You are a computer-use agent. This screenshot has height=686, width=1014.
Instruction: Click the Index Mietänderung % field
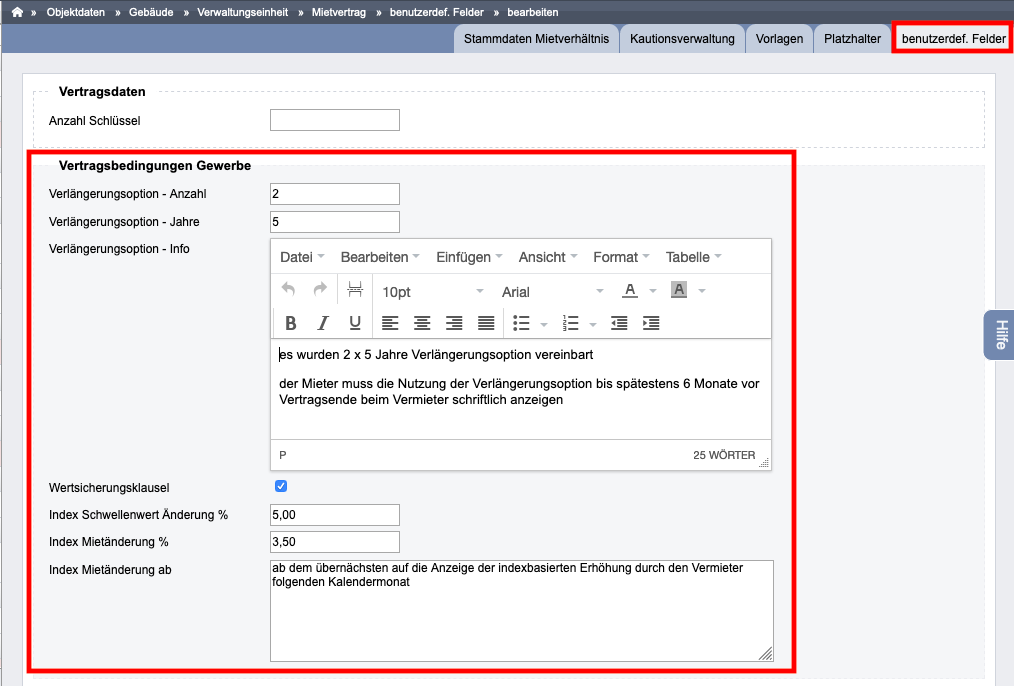point(335,542)
